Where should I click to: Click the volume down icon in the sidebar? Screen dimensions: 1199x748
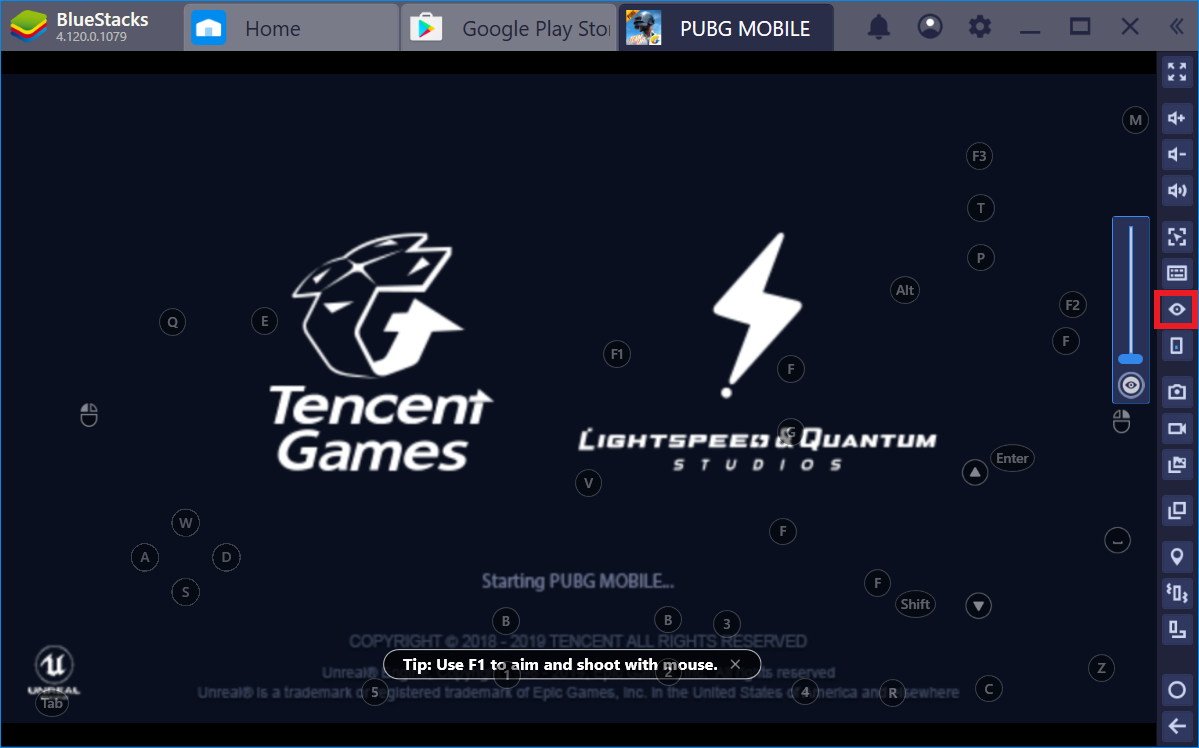coord(1177,154)
